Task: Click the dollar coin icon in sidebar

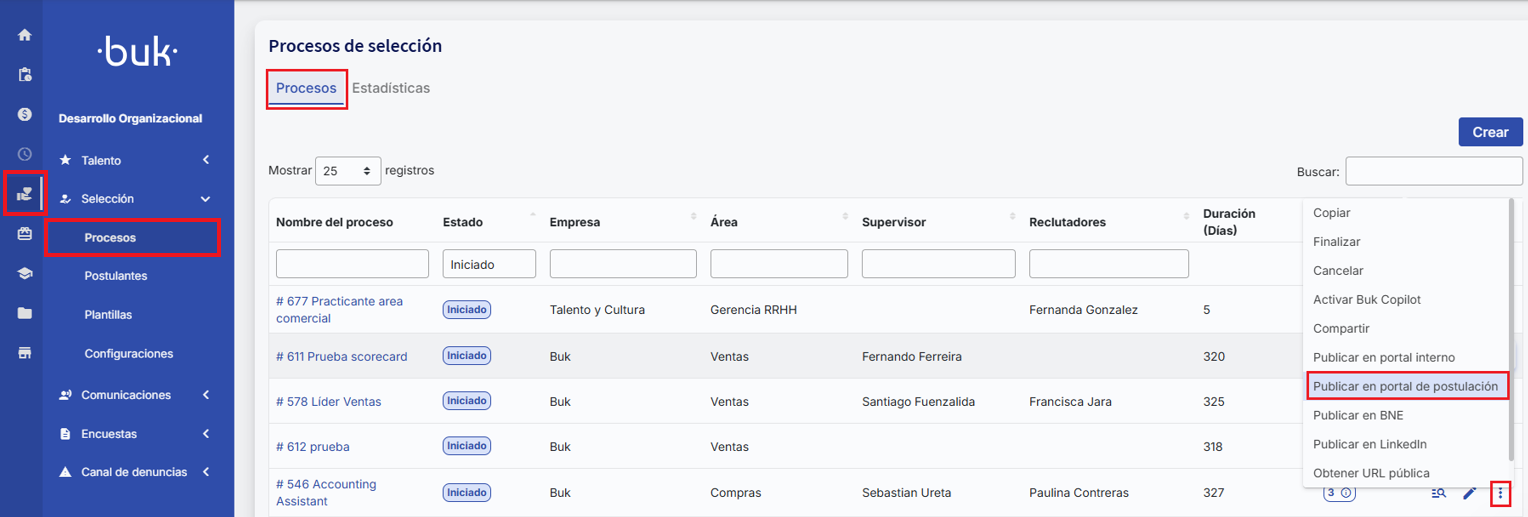Action: [x=25, y=115]
